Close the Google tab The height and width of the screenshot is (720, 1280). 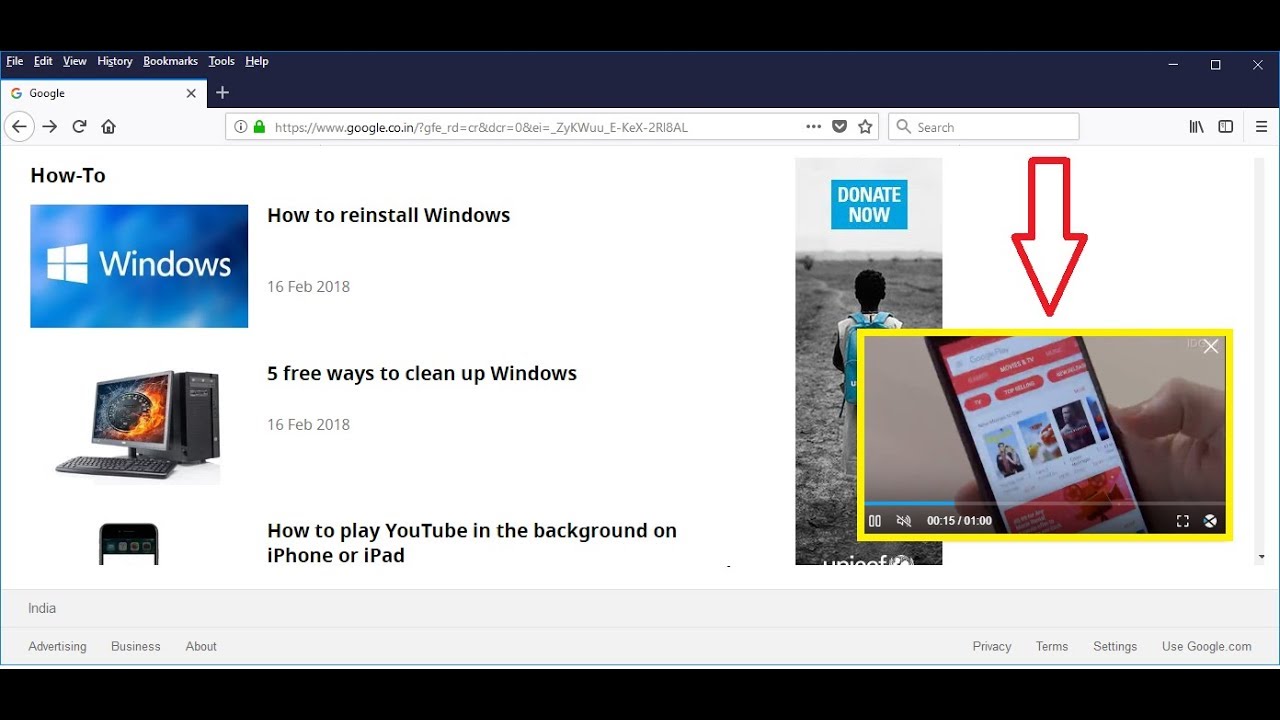[x=191, y=93]
